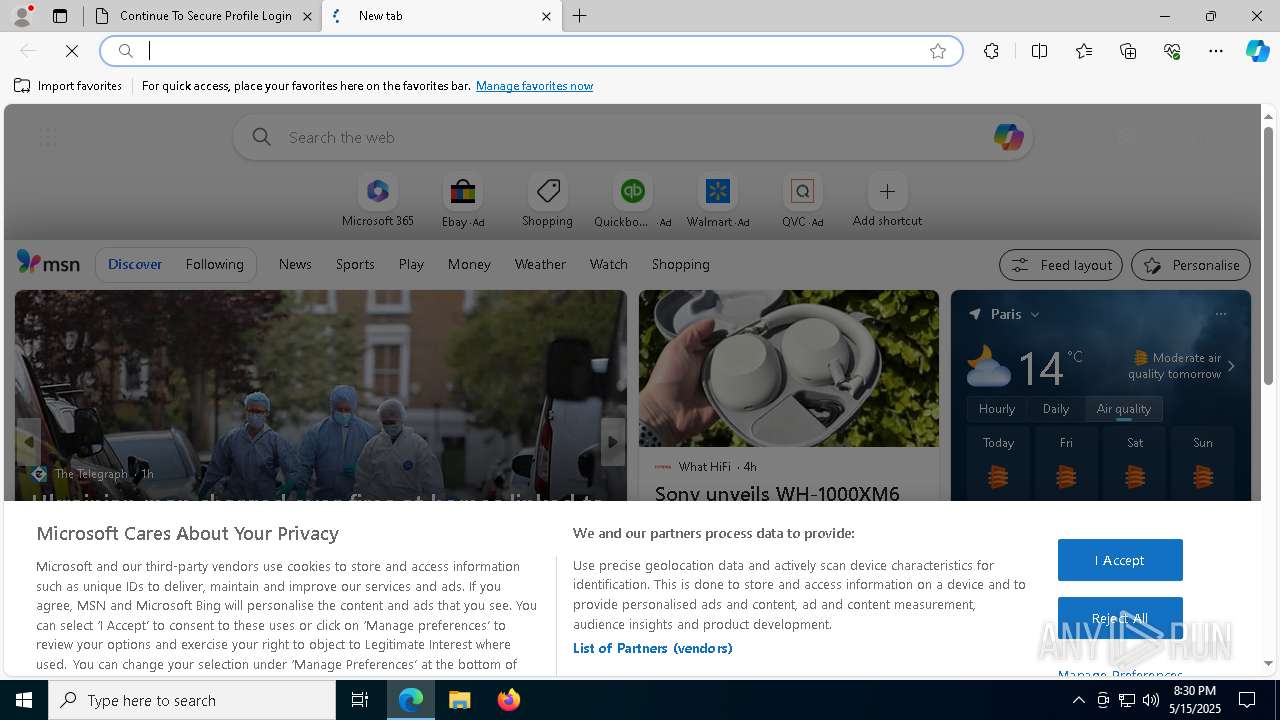Open the Walmart ad shortcut
Image resolution: width=1280 pixels, height=720 pixels.
tap(718, 201)
